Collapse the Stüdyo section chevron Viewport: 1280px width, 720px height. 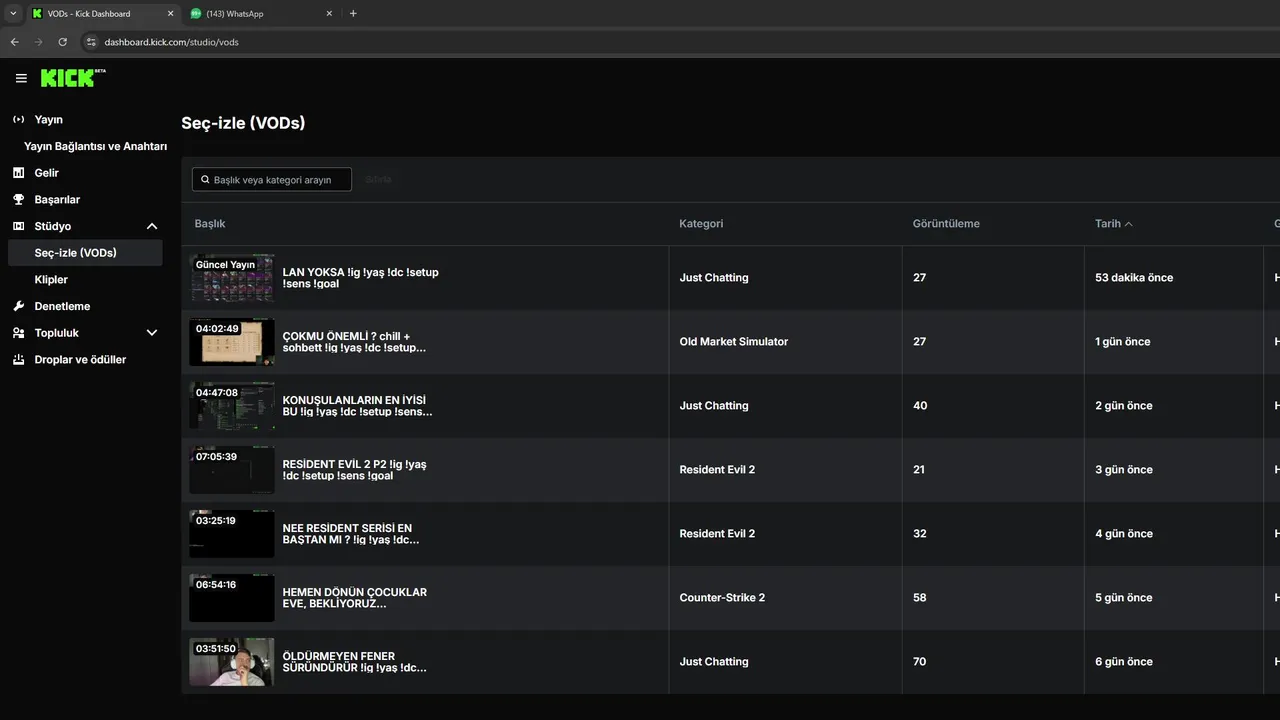[152, 227]
